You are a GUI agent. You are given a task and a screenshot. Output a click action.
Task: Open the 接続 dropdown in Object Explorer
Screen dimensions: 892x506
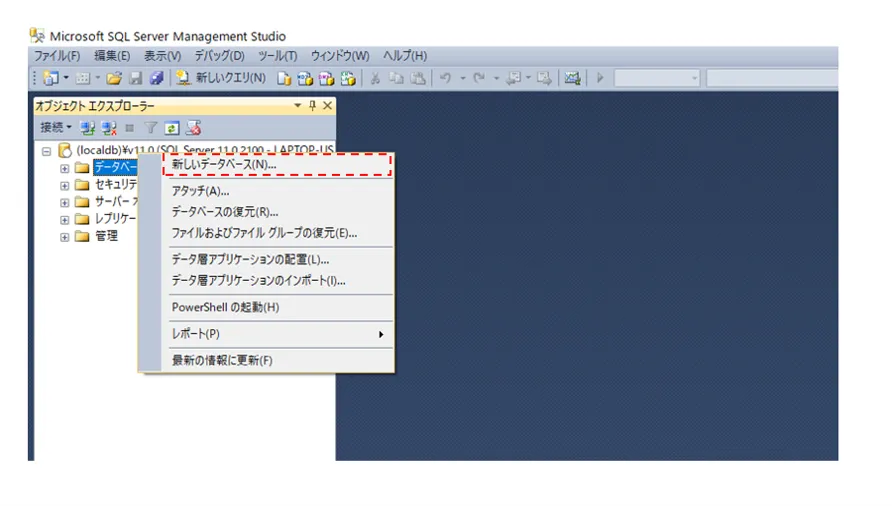55,128
